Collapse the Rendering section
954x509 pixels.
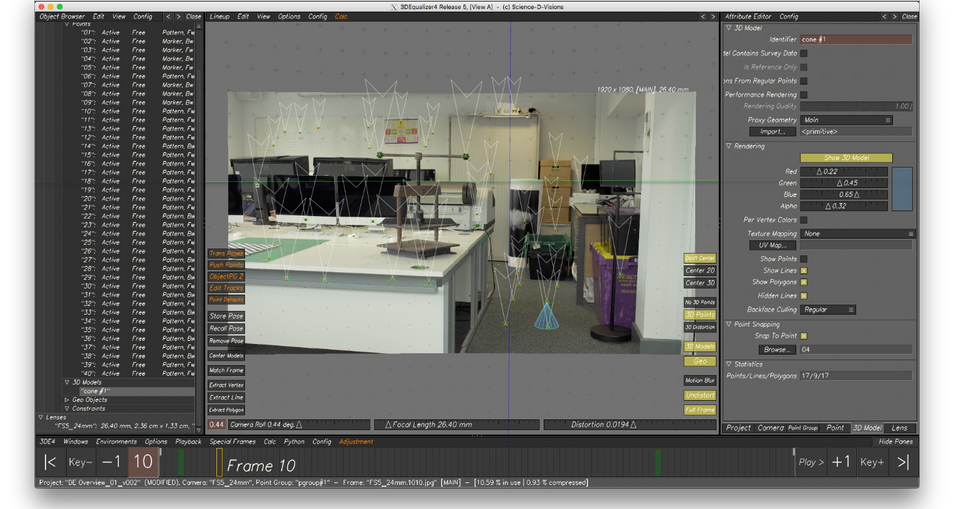tap(729, 146)
